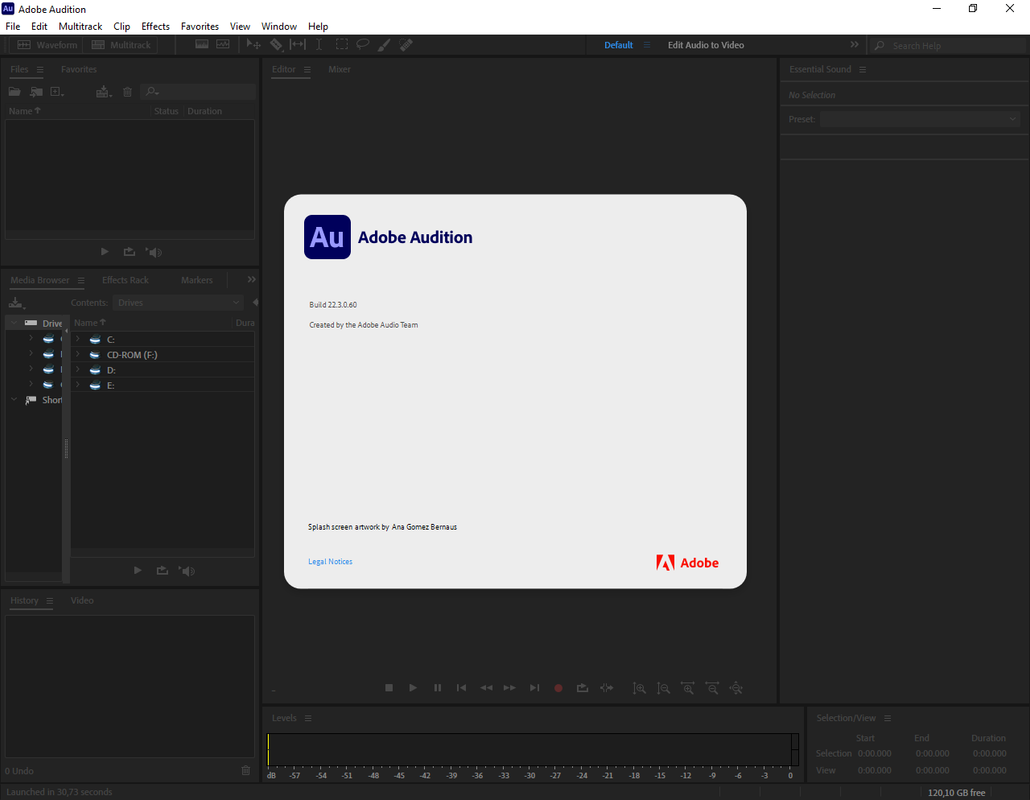Toggle Loop Playback in Media Browser
The height and width of the screenshot is (800, 1030).
(x=162, y=570)
